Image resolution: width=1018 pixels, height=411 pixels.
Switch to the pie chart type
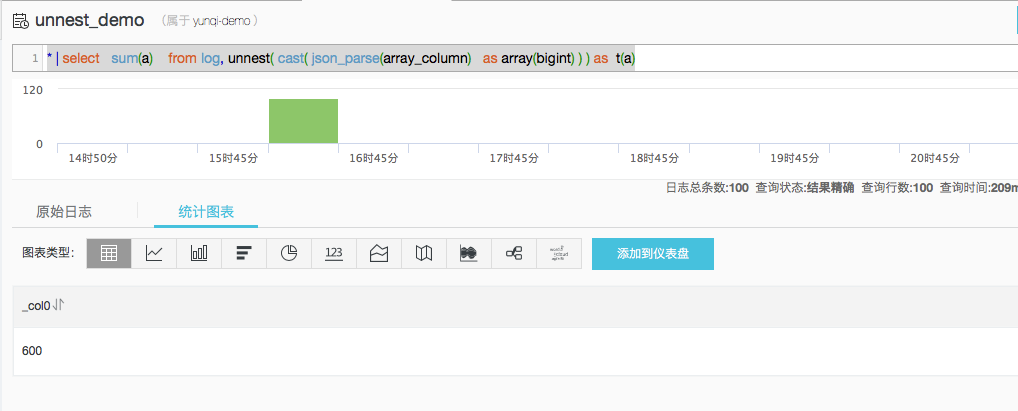[289, 253]
